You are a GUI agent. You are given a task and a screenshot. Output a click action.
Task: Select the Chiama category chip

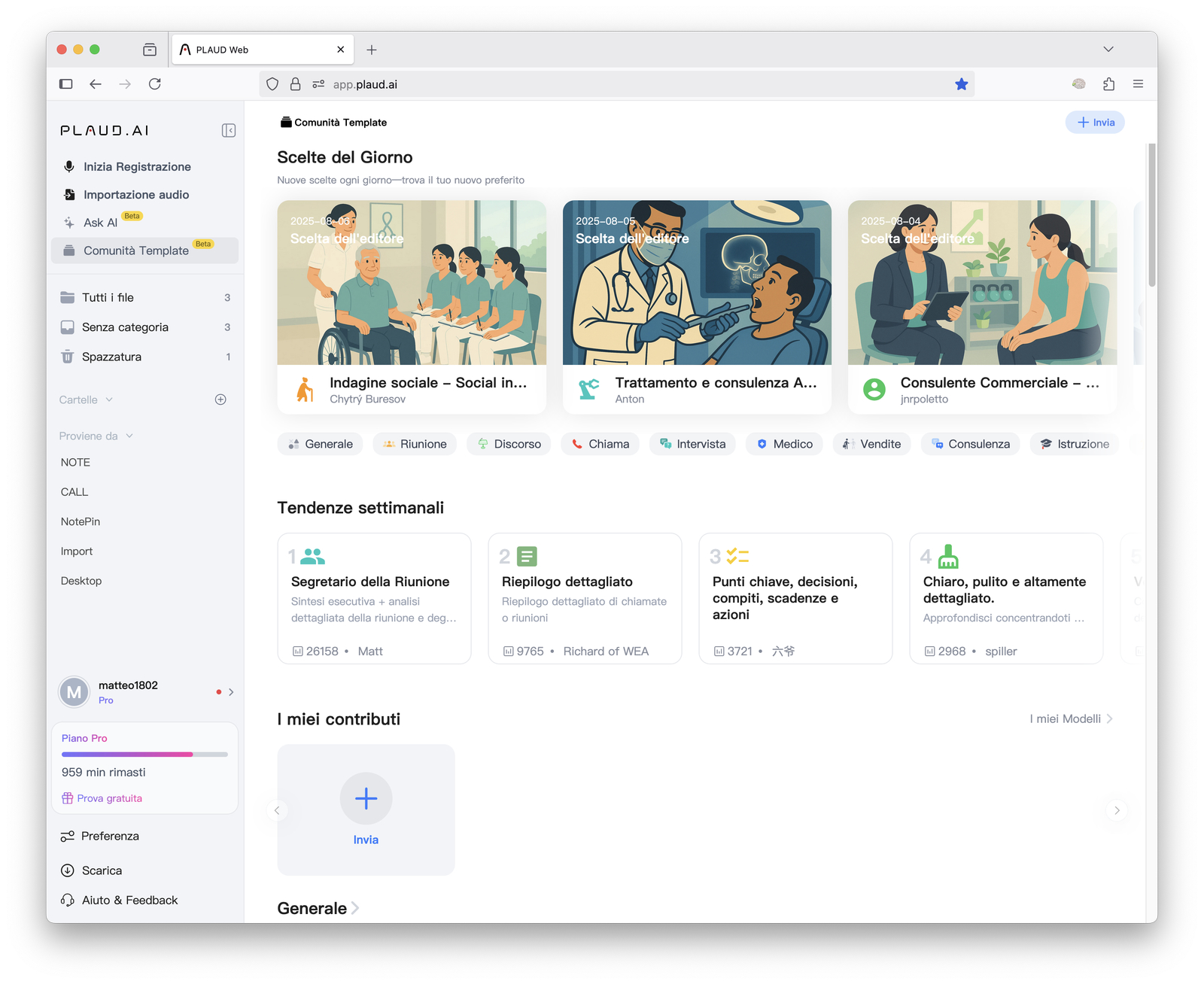click(x=600, y=444)
